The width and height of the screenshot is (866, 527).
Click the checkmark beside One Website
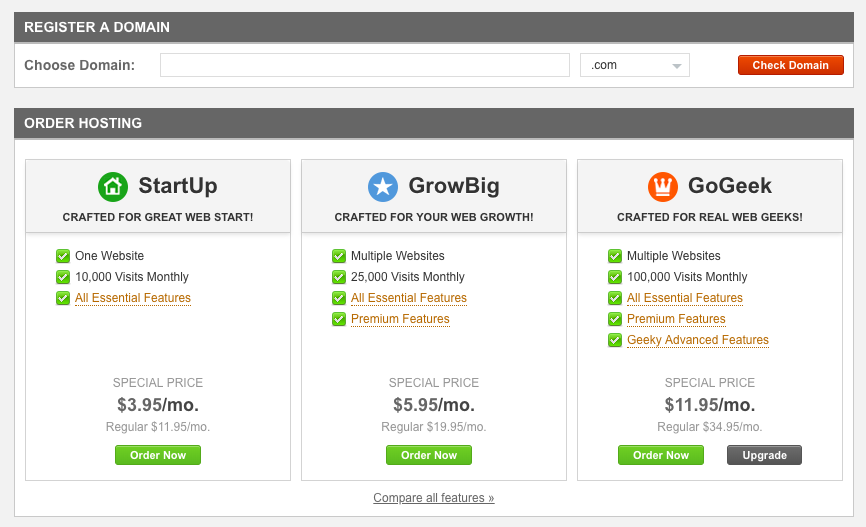coord(63,256)
